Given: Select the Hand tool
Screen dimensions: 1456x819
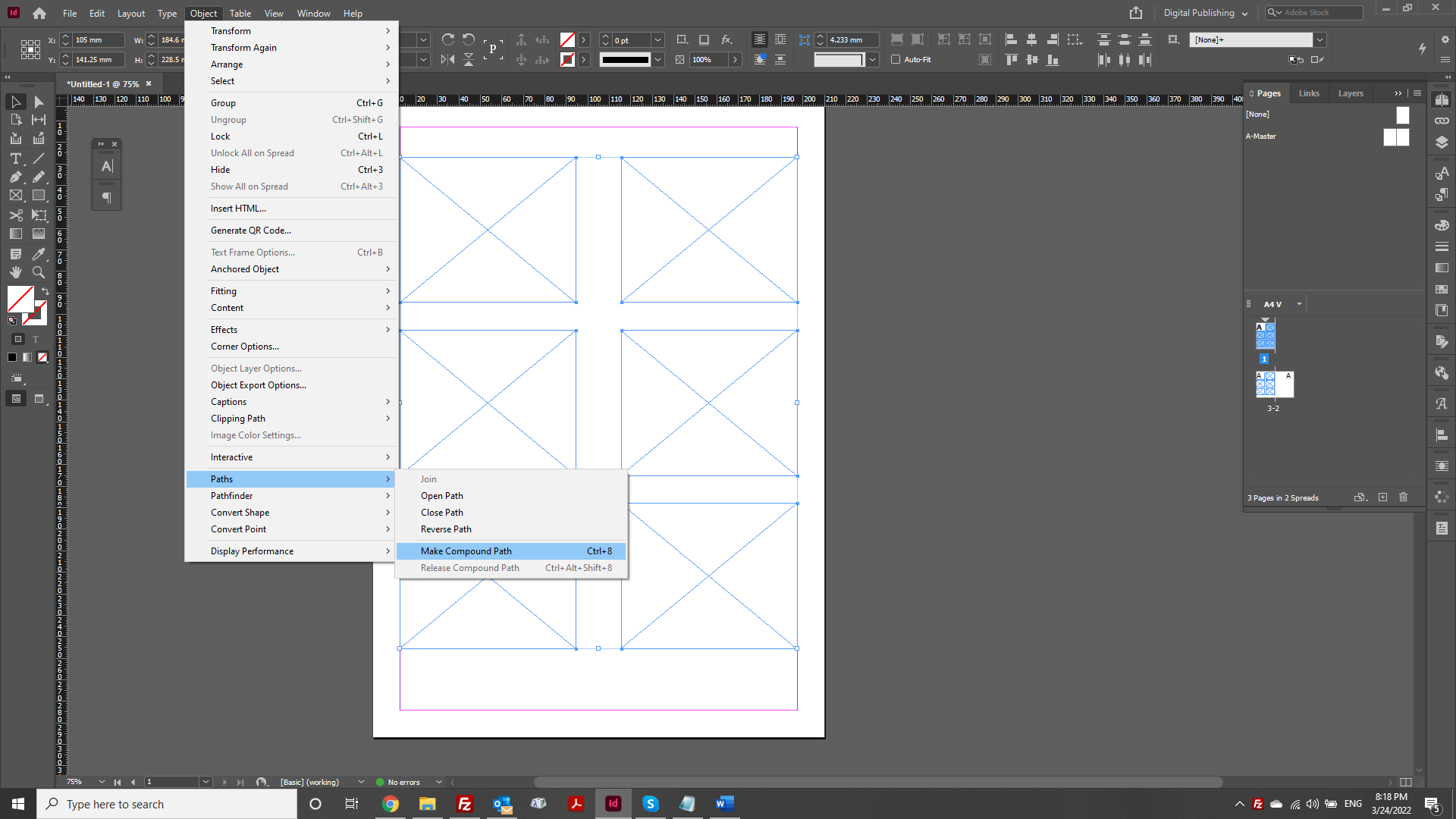Looking at the screenshot, I should [x=15, y=273].
